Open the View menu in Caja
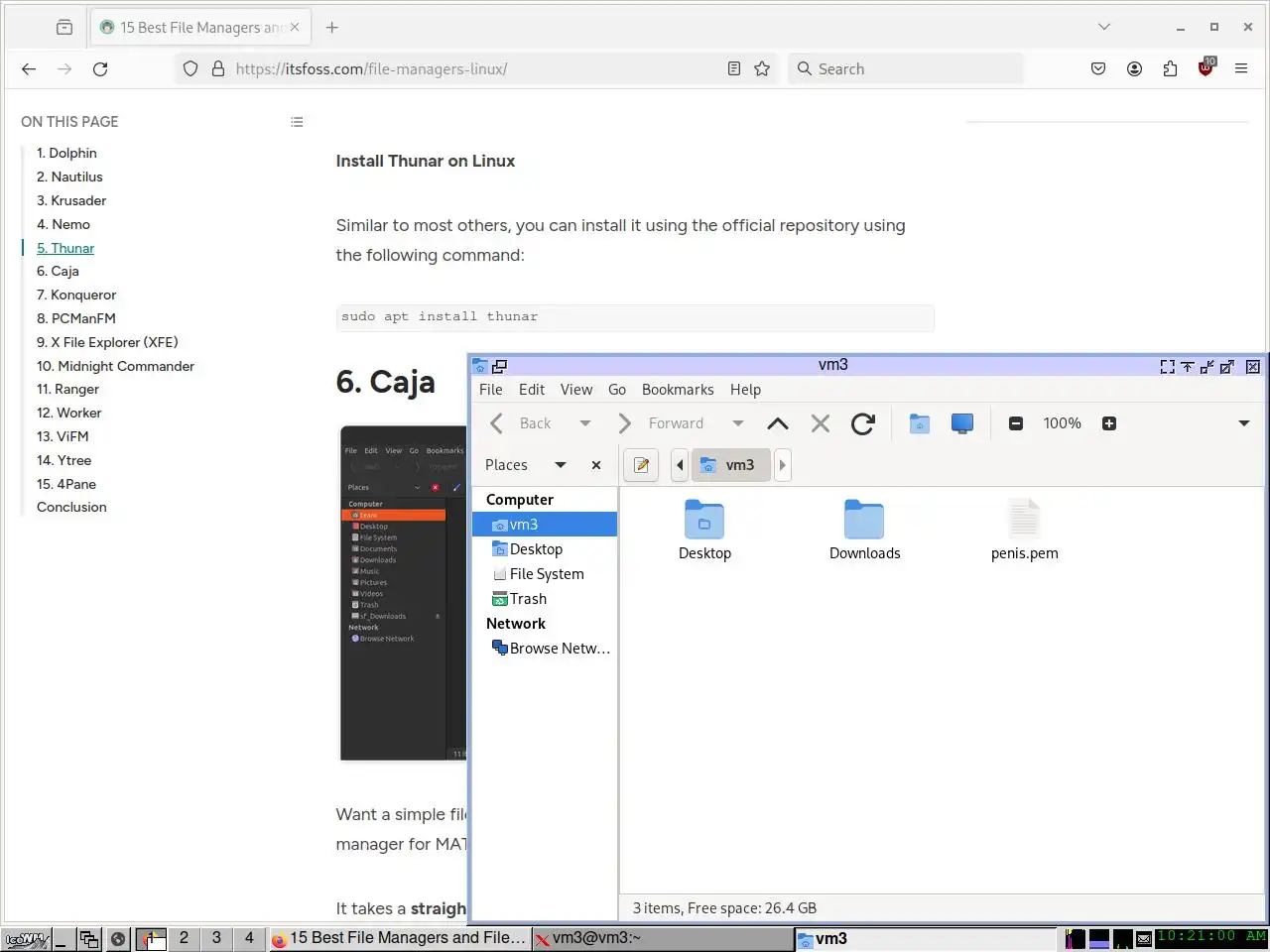 click(575, 390)
